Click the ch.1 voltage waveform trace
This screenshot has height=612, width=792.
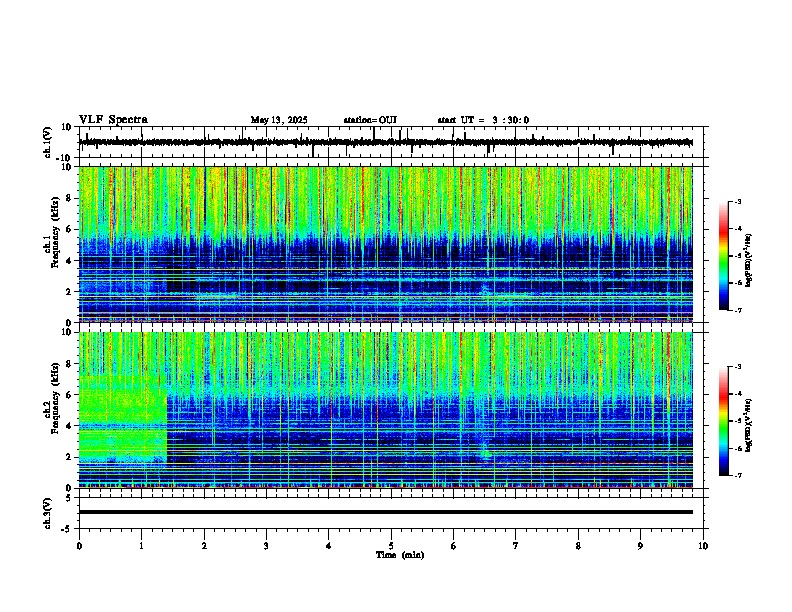coord(385,142)
